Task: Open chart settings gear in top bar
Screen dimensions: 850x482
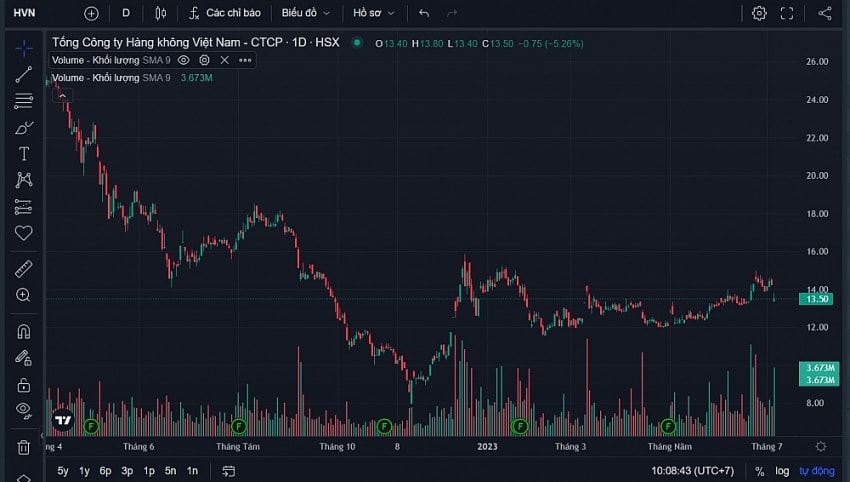Action: (x=759, y=13)
